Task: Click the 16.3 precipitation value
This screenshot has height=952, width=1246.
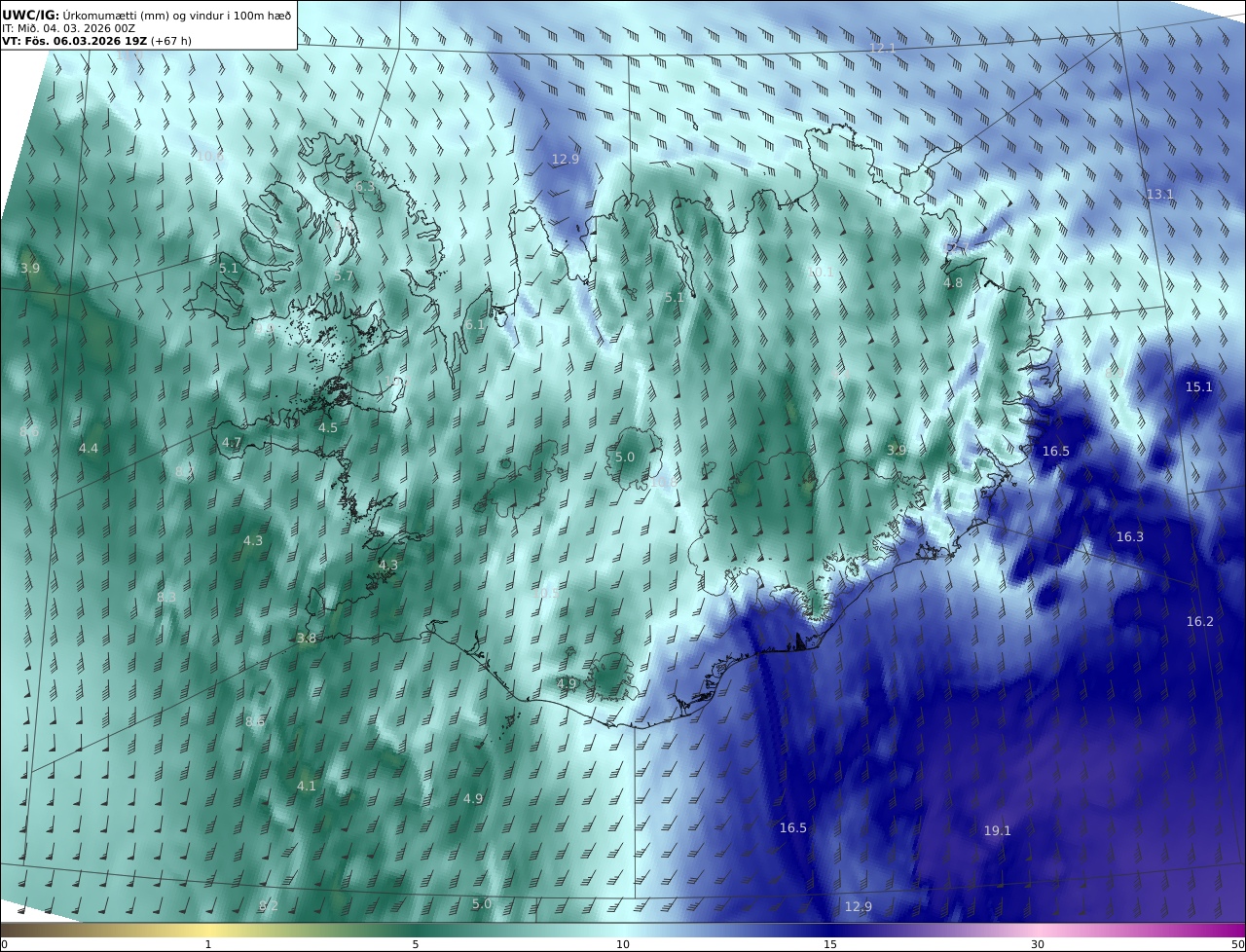Action: click(x=1130, y=537)
